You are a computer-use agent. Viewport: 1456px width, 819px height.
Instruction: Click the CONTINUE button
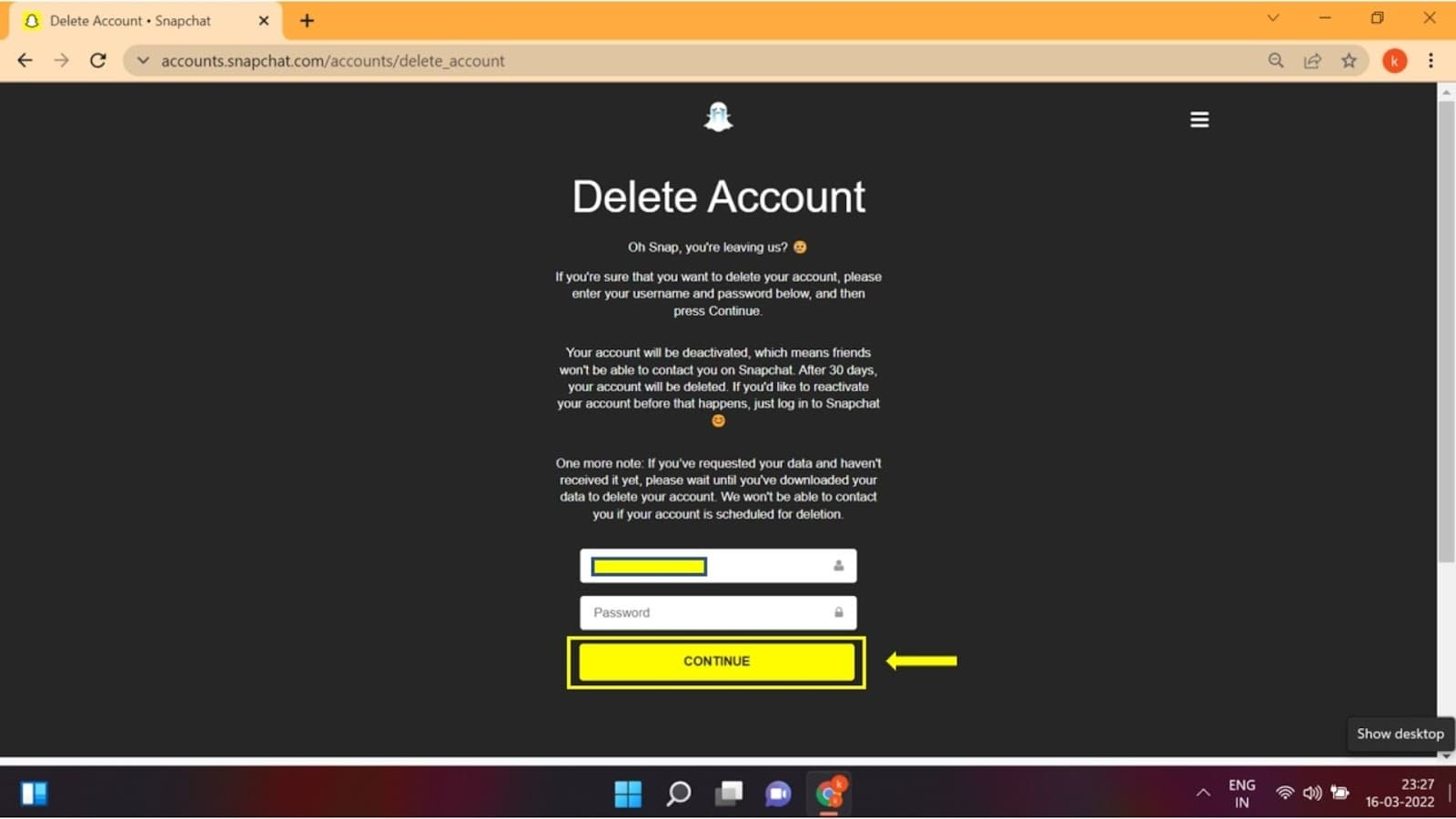717,662
